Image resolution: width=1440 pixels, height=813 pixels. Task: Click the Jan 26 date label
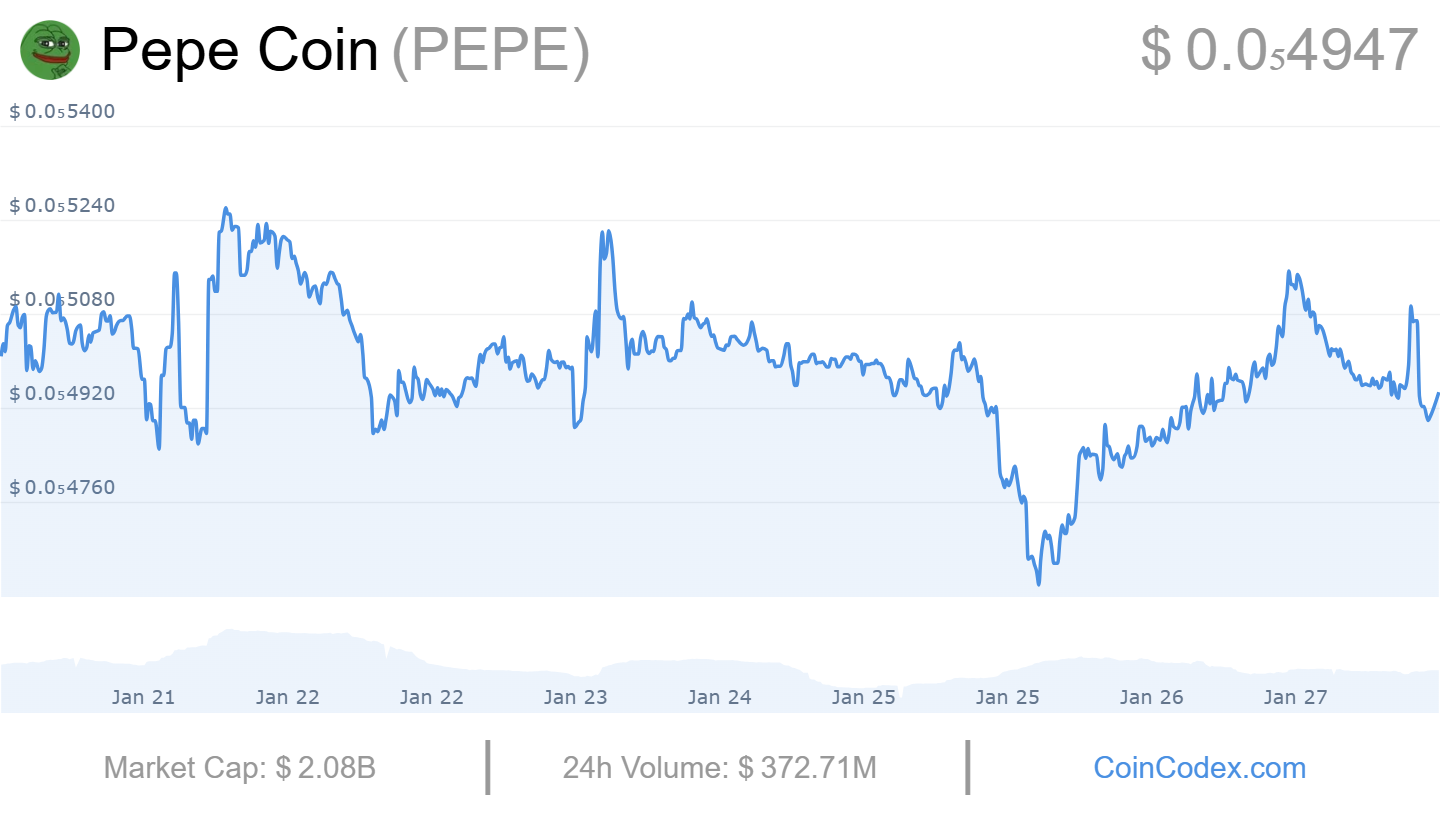coord(1151,697)
